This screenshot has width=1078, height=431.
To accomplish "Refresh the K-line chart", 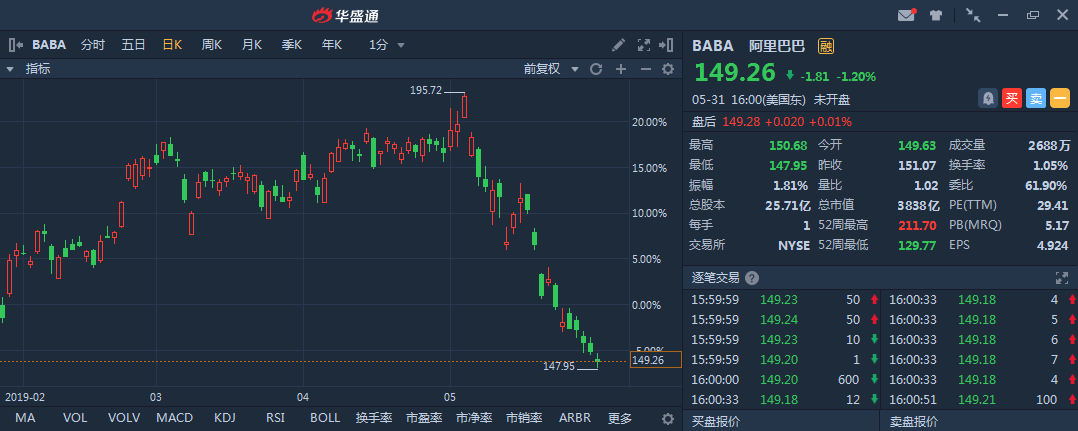I will tap(596, 69).
